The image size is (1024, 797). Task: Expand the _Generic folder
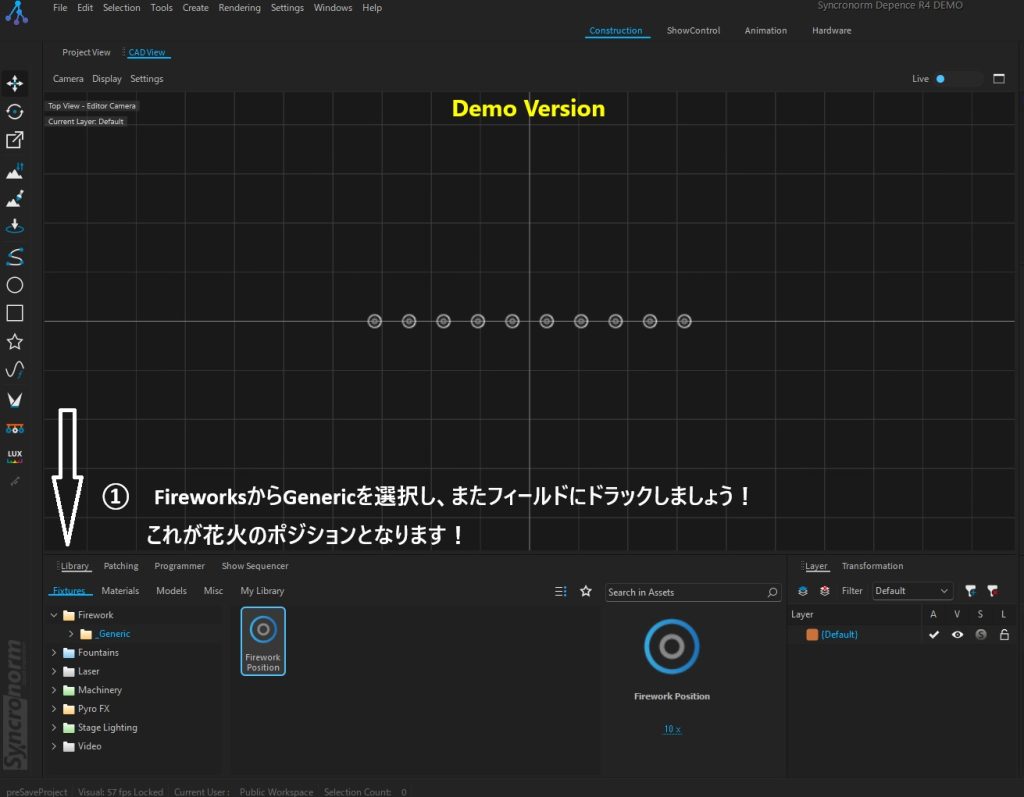tap(71, 634)
